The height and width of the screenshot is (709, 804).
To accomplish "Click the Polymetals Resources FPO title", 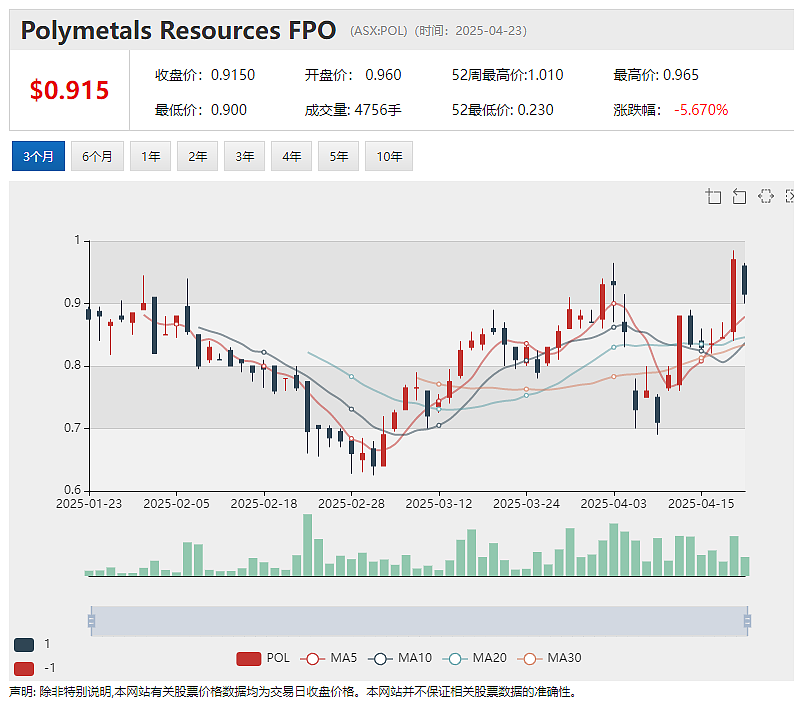I will click(178, 30).
